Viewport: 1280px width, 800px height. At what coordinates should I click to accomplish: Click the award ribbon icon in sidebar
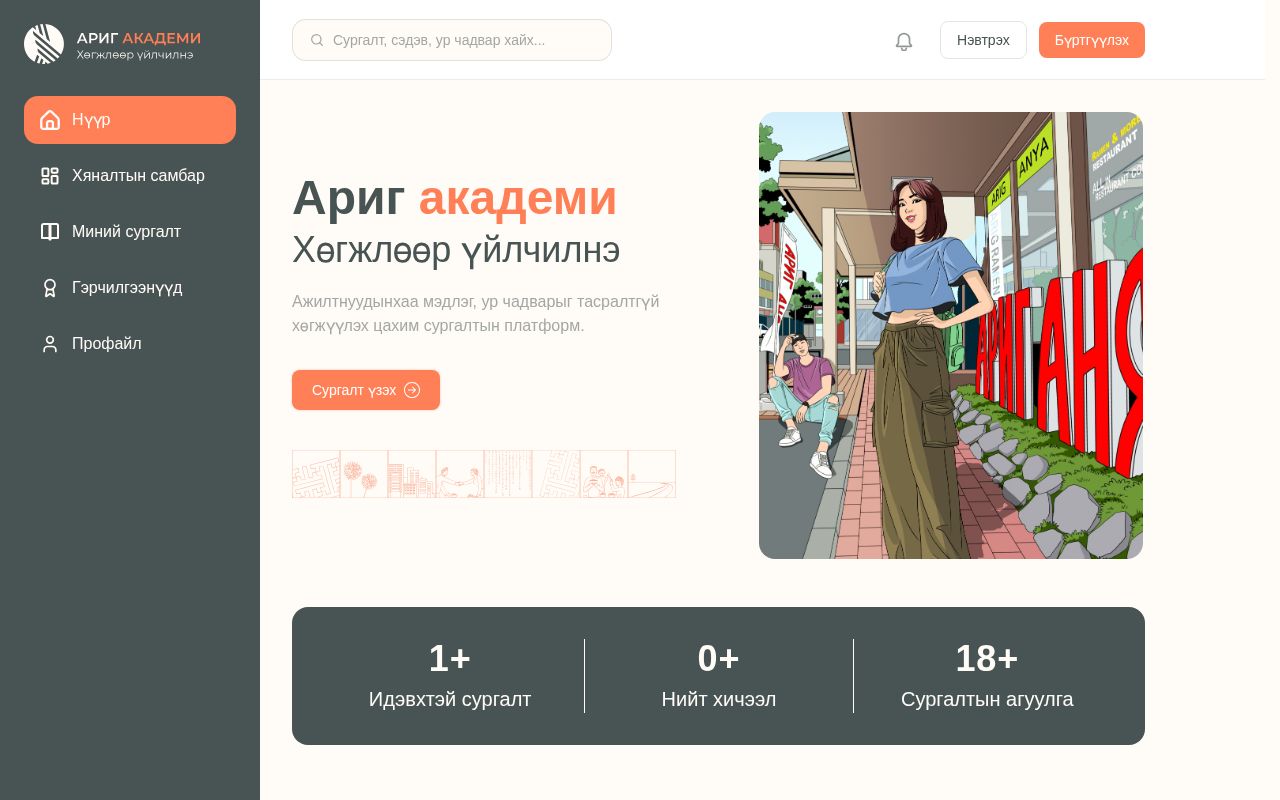pos(50,288)
